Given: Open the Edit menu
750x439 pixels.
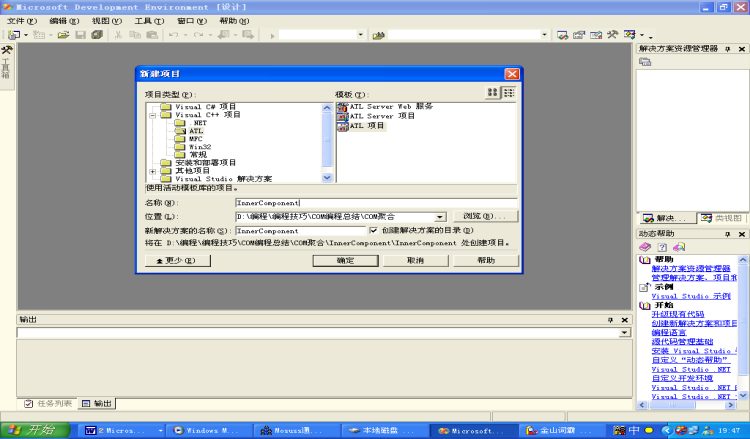Looking at the screenshot, I should click(x=64, y=21).
